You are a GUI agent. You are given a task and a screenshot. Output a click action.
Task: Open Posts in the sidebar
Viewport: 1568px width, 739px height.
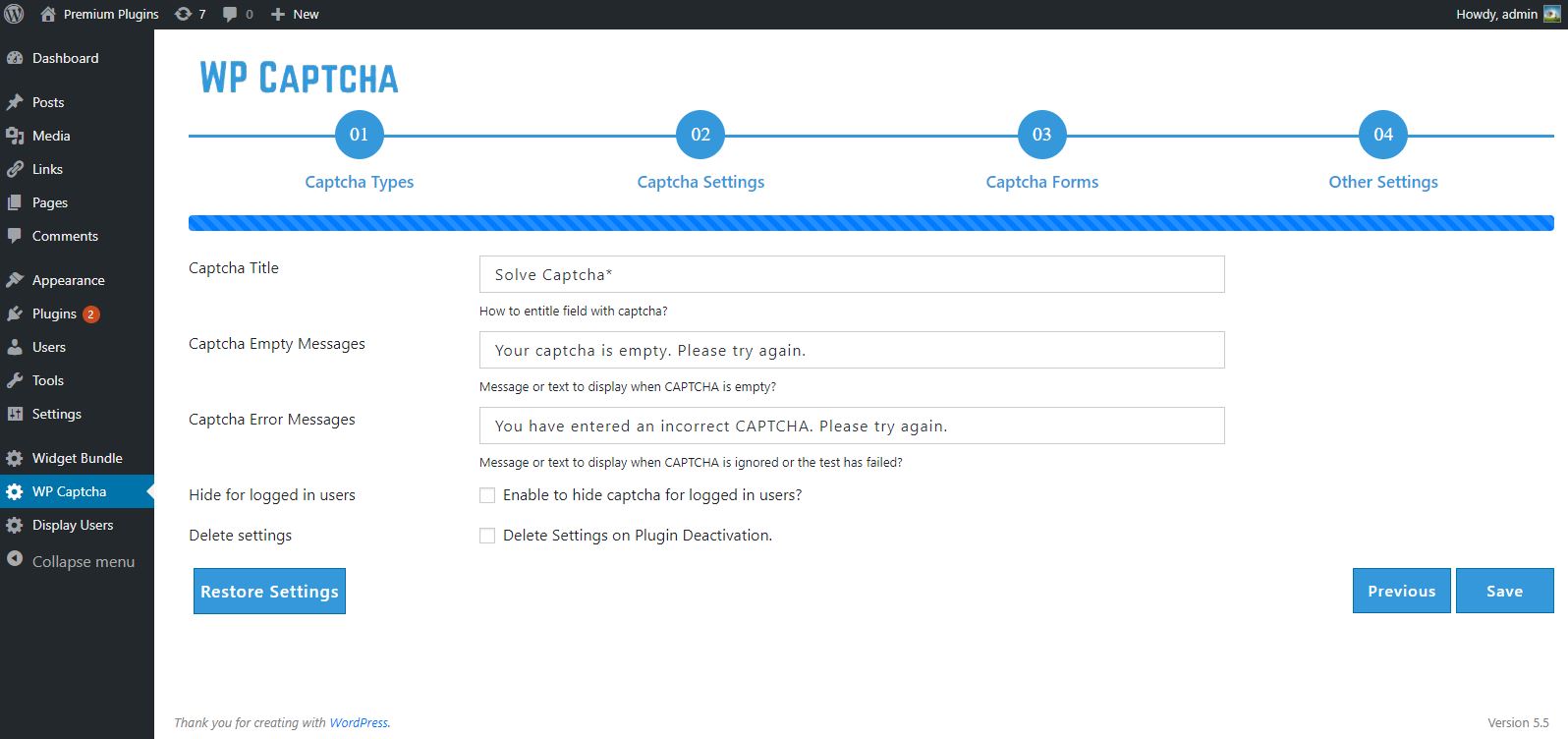point(77,102)
